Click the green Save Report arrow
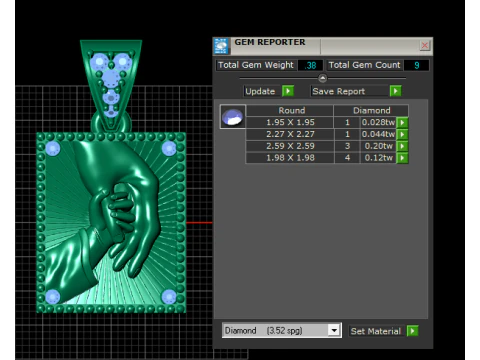 (395, 91)
